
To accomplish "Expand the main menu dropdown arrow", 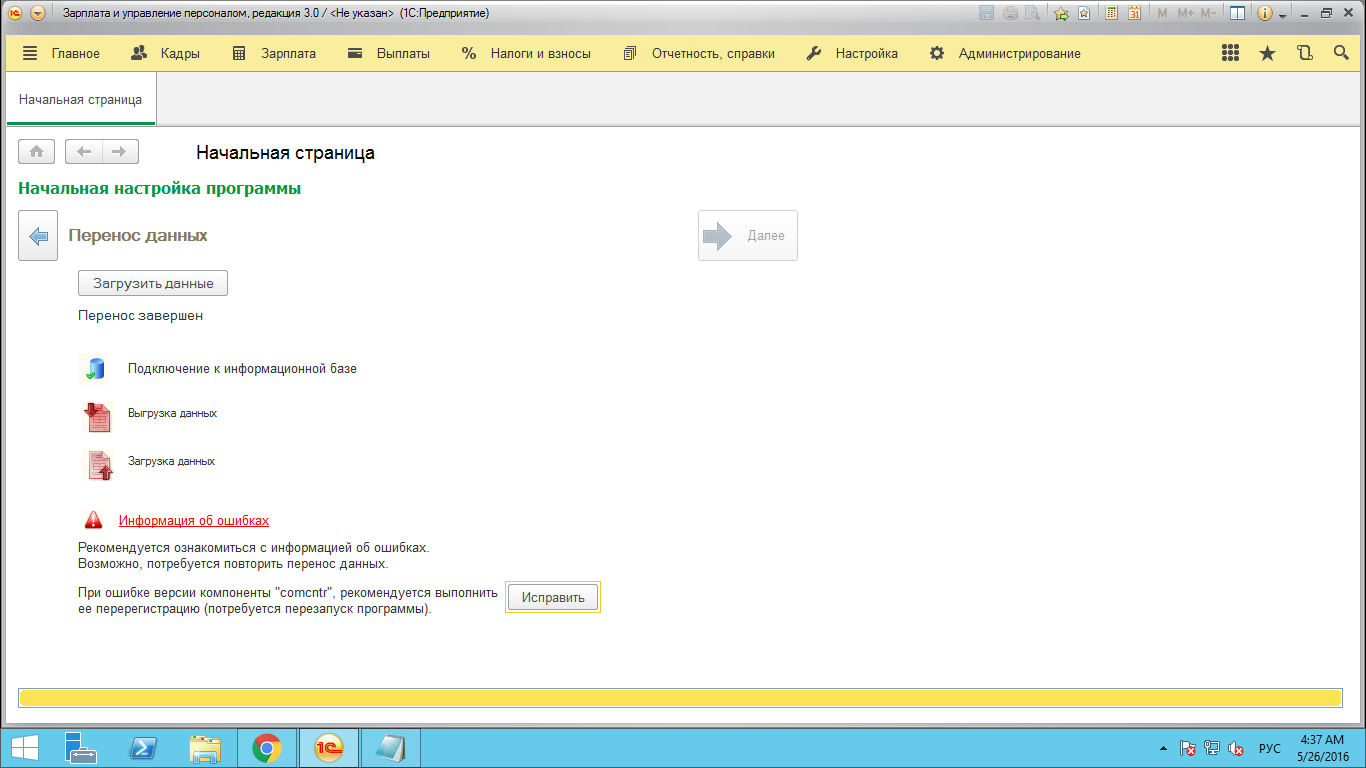I will coord(38,13).
